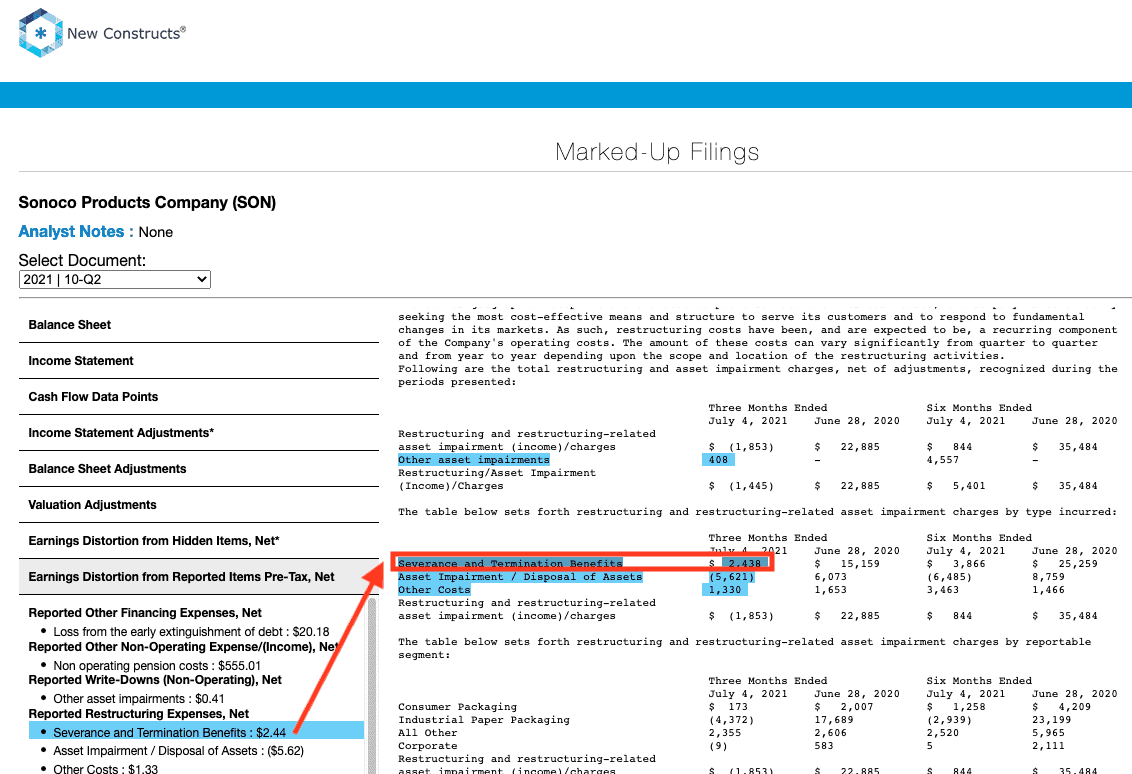Click the Marked-Up Filings page title
1132x774 pixels.
click(657, 152)
